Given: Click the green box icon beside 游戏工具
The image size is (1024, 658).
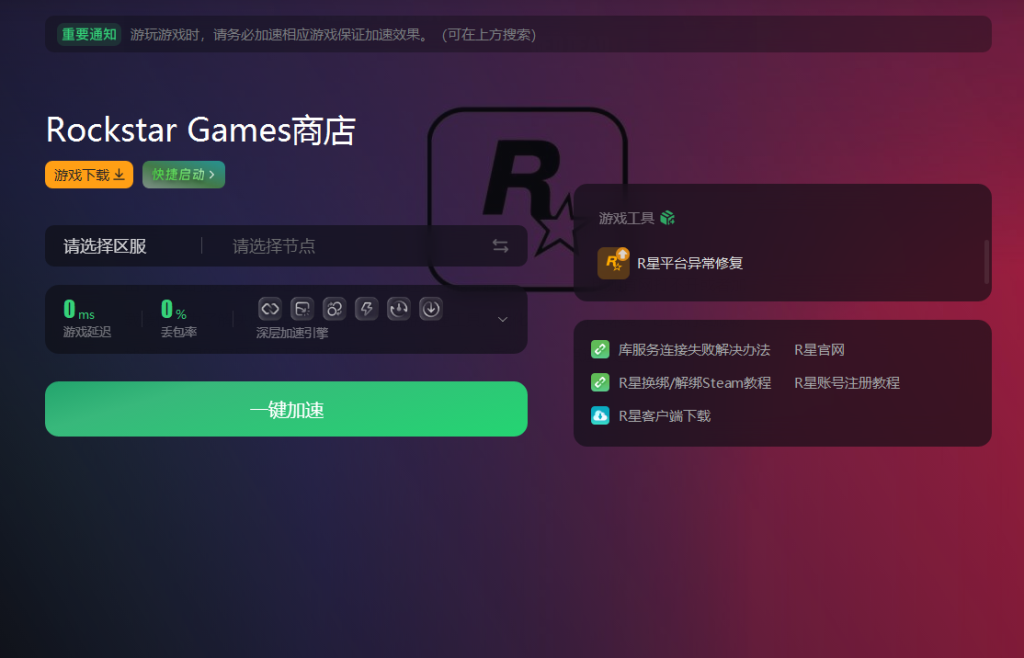Looking at the screenshot, I should tap(667, 217).
